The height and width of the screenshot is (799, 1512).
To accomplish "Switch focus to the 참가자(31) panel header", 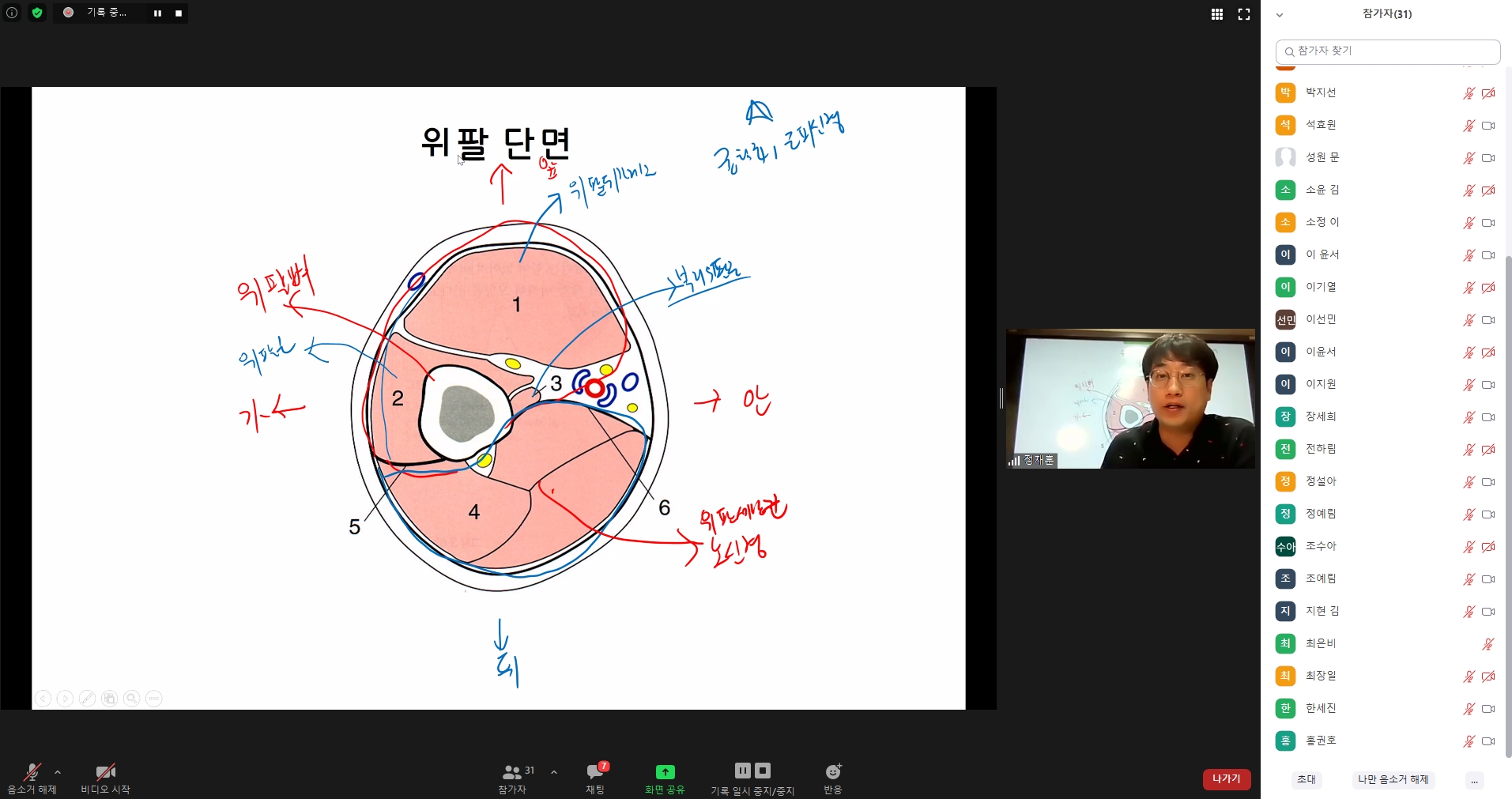I will pos(1386,13).
